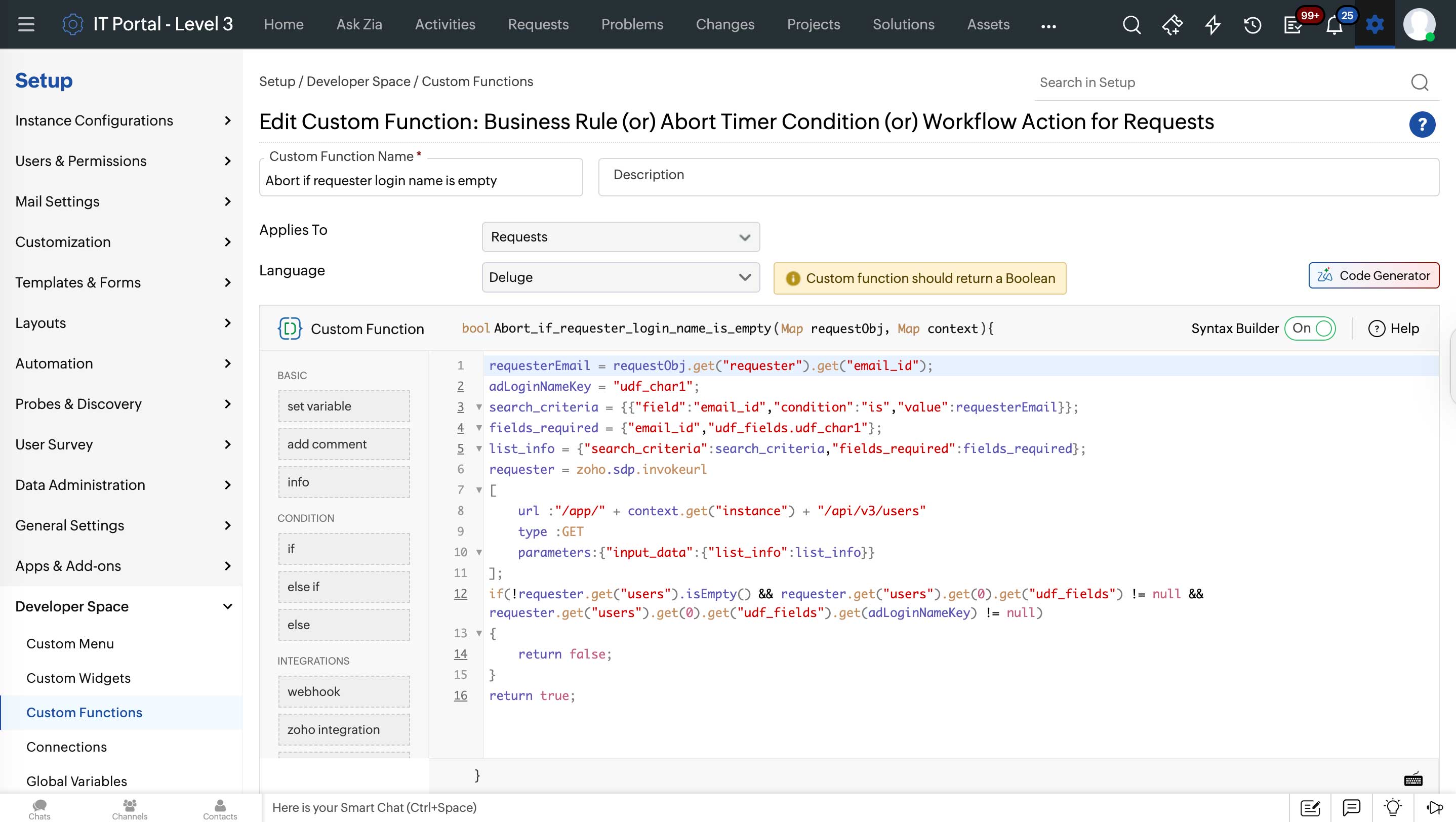The width and height of the screenshot is (1456, 822).
Task: Insert if condition block
Action: [x=344, y=549]
